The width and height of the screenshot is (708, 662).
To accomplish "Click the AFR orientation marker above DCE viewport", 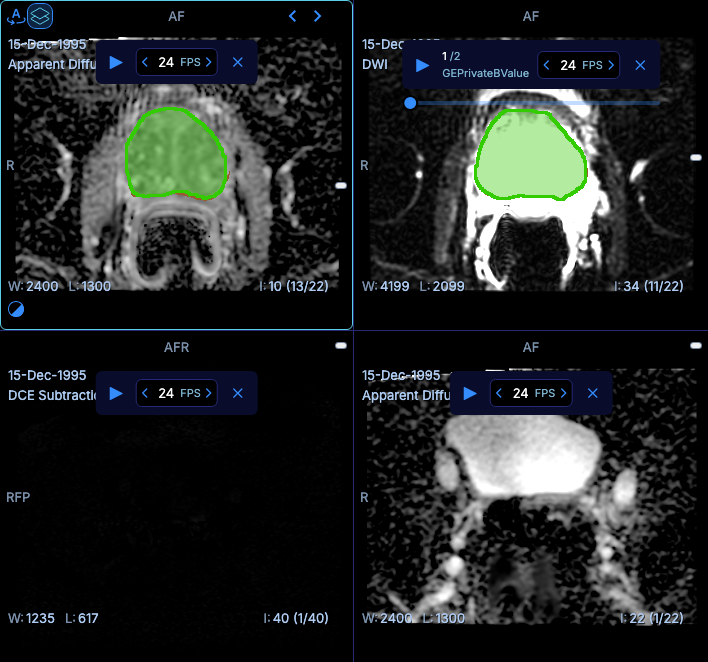I will pos(177,347).
